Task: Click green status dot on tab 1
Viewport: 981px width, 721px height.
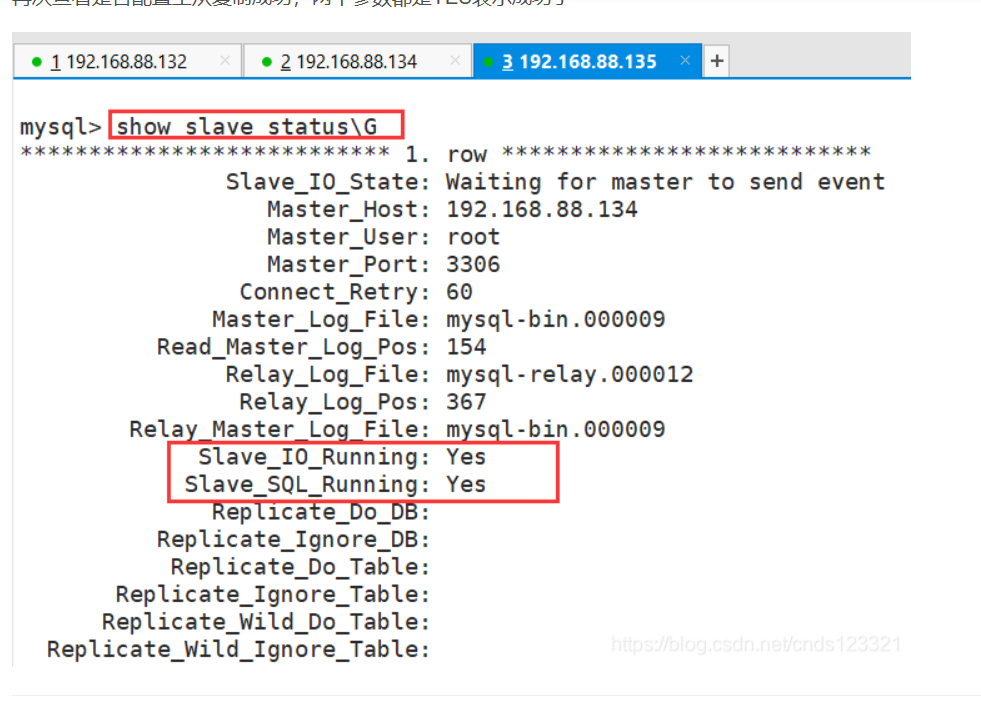Action: [37, 62]
